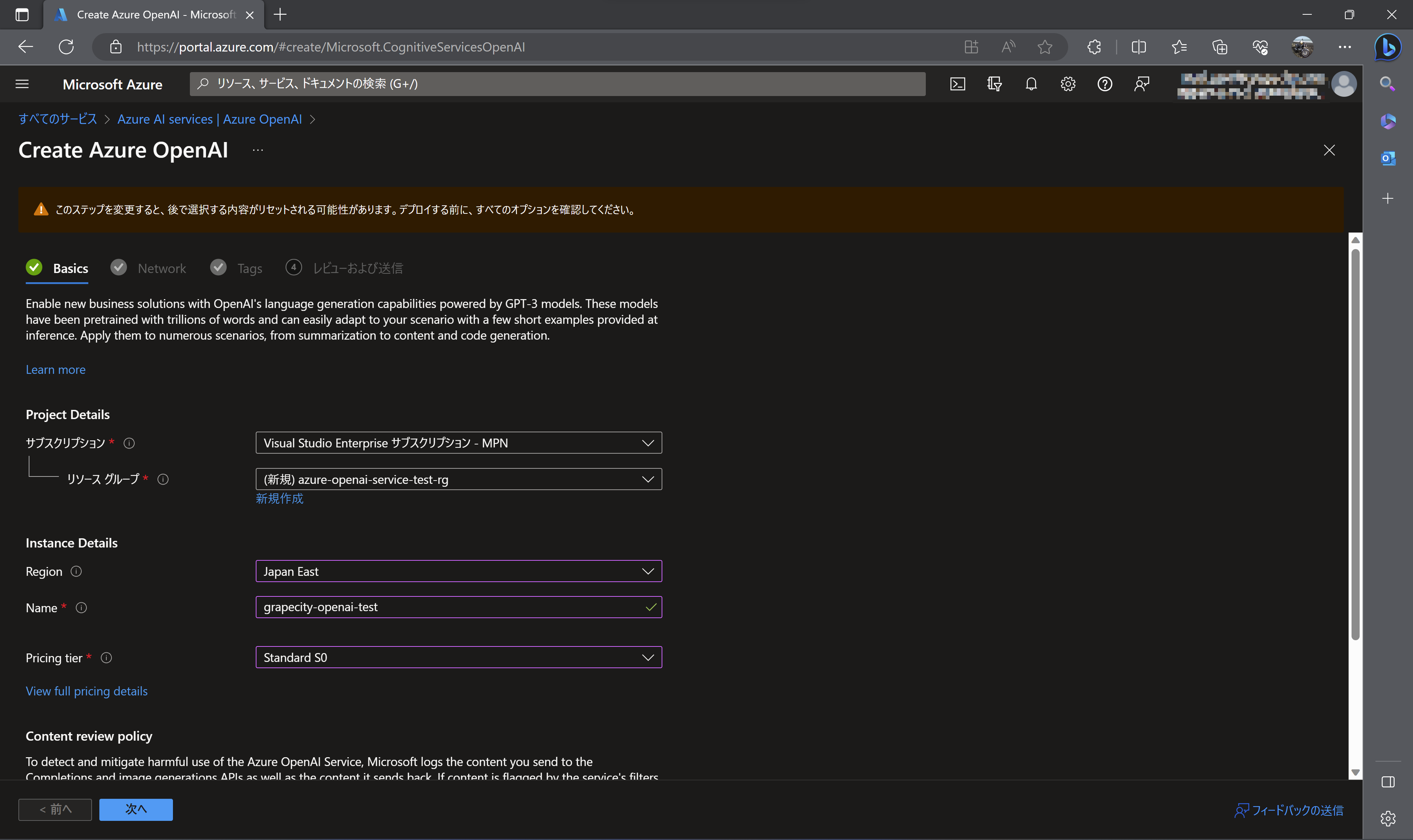Go to Azure AI services | Azure OpenAI breadcrumb
1413x840 pixels.
click(x=209, y=119)
